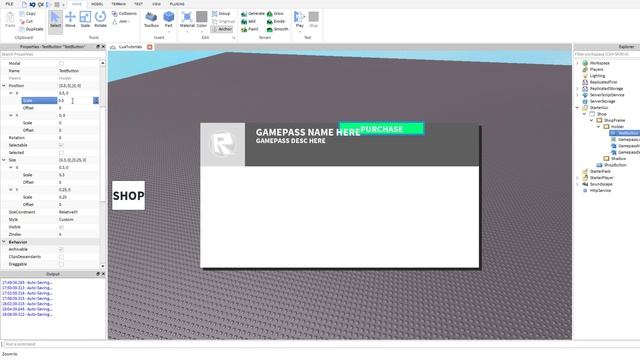
Task: Toggle the Archivable checkbox
Action: click(x=61, y=249)
